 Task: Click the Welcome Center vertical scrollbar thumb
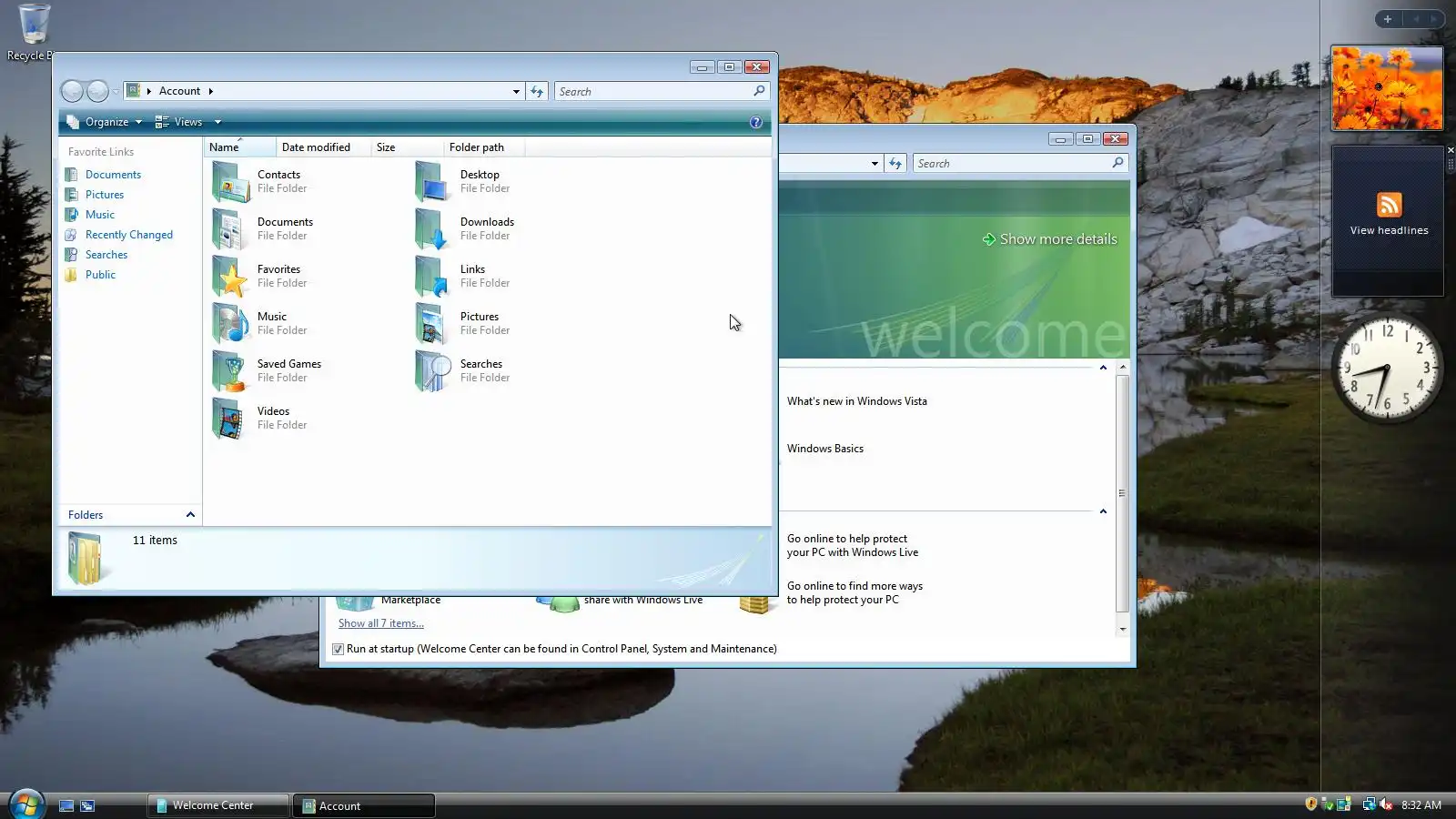pos(1122,492)
